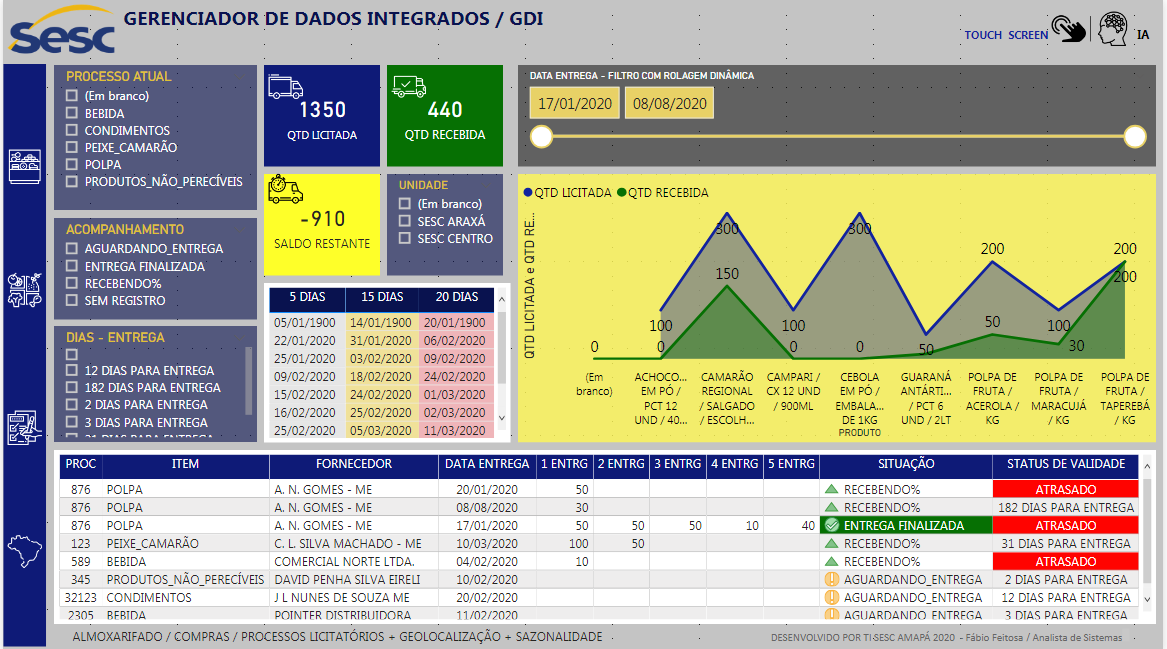Sort table by SITUAÇÃO header
The width and height of the screenshot is (1167, 649).
(x=906, y=464)
